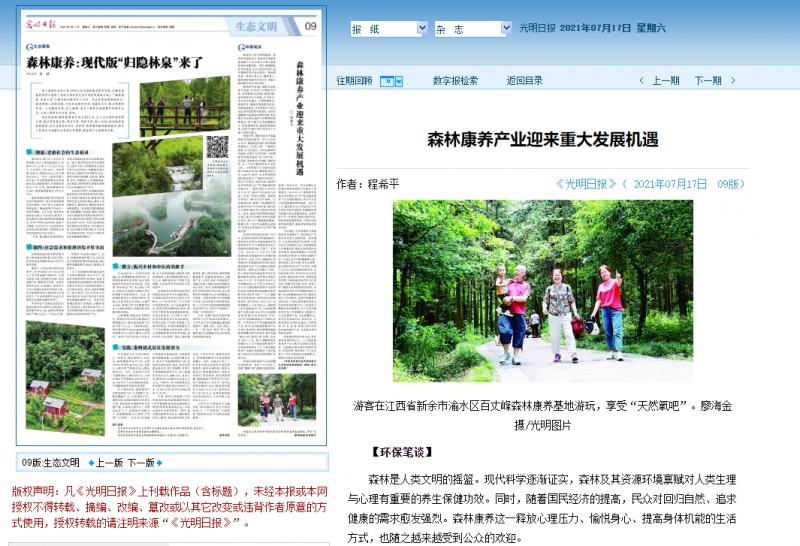Go to next issue with 下一期
Image resolution: width=800 pixels, height=546 pixels.
708,81
